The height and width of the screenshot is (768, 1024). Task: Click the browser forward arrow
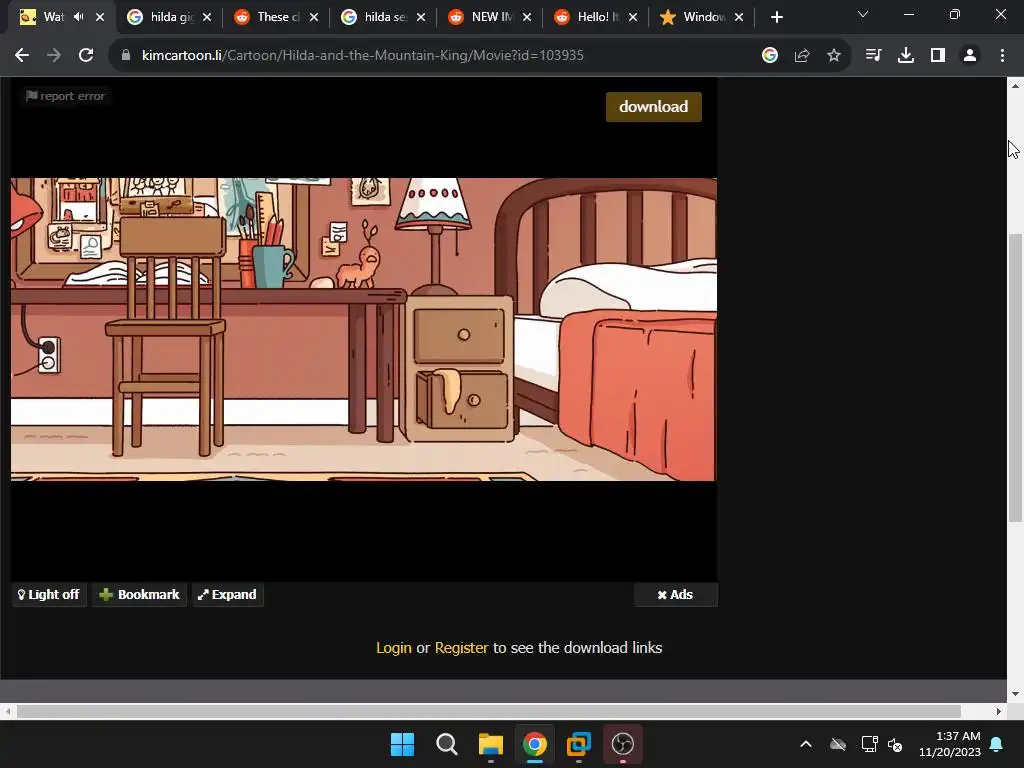[x=54, y=56]
